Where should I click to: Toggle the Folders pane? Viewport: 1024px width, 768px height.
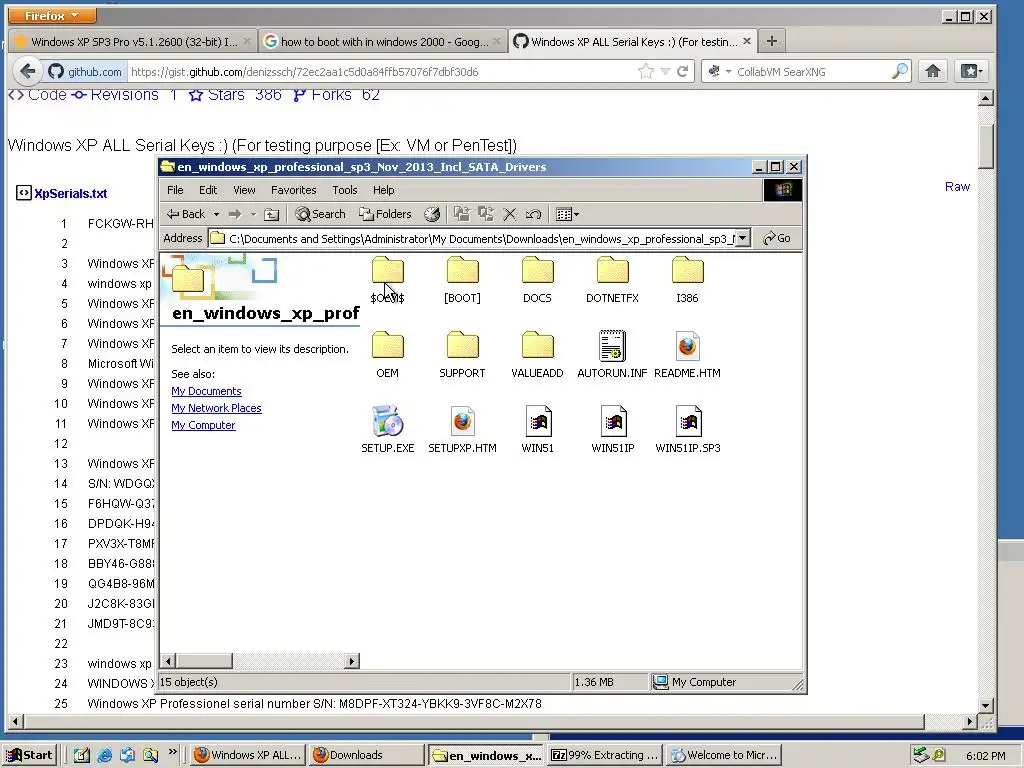coord(385,214)
